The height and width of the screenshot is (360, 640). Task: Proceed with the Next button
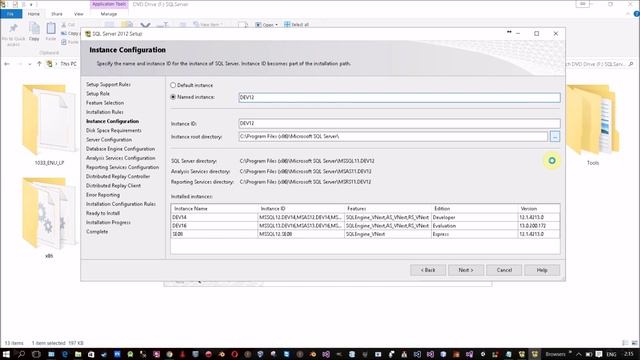[x=466, y=270]
